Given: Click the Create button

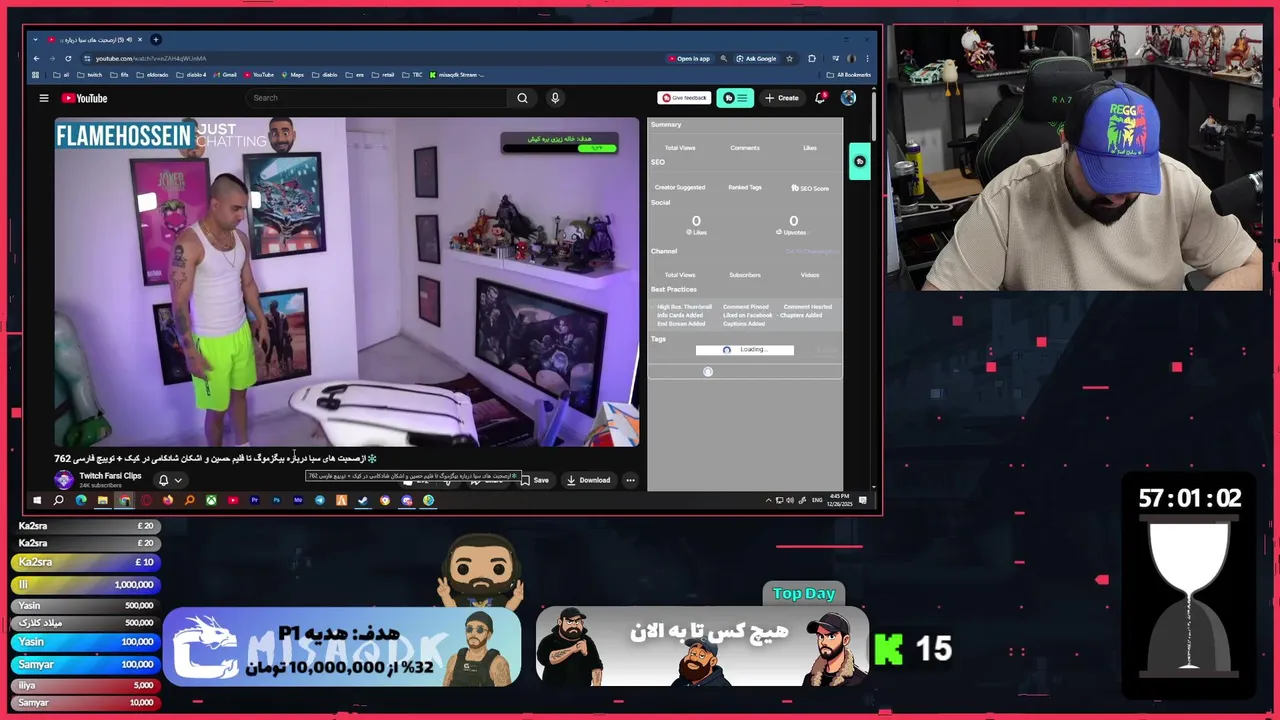Looking at the screenshot, I should [x=782, y=98].
